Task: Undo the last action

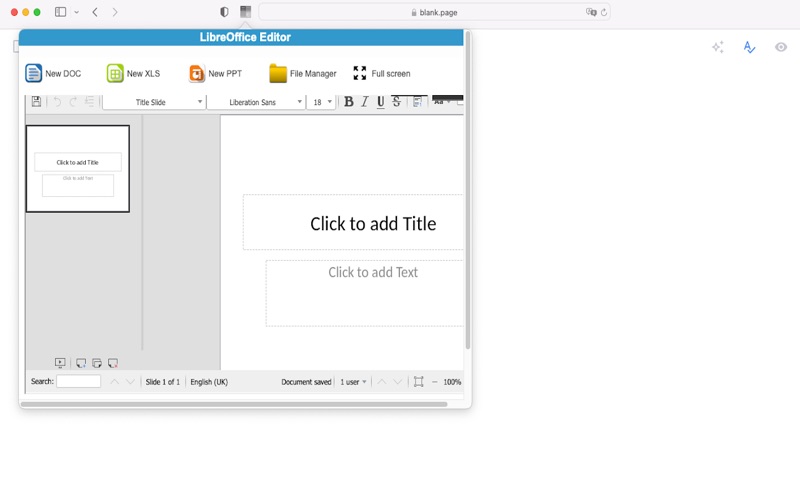Action: 57,102
